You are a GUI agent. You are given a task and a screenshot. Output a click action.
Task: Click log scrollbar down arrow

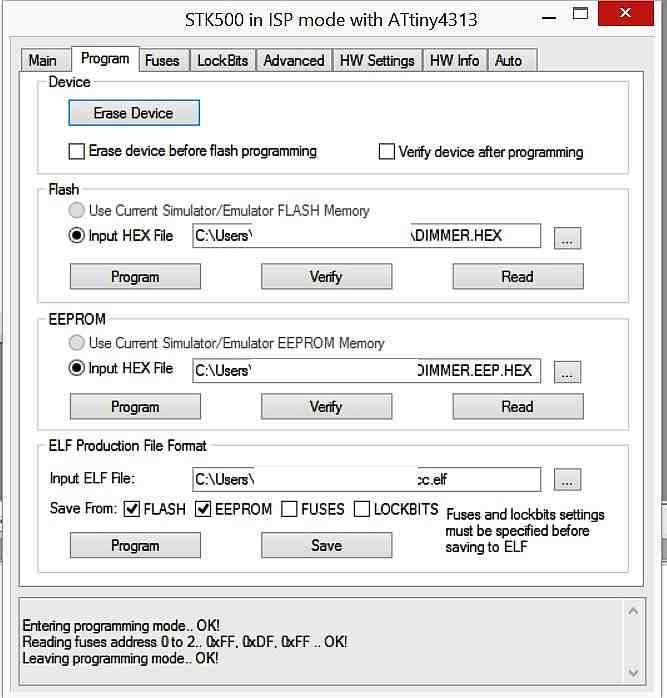633,672
